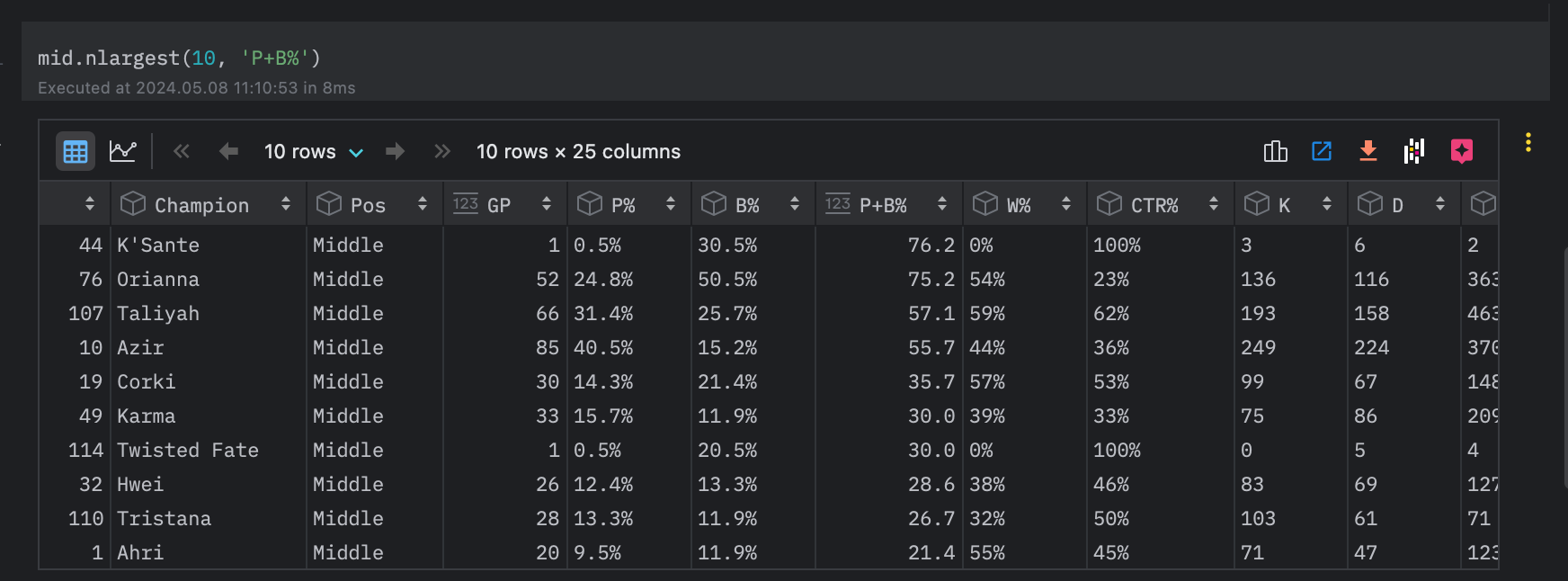Click the Pos column type cube icon

329,204
